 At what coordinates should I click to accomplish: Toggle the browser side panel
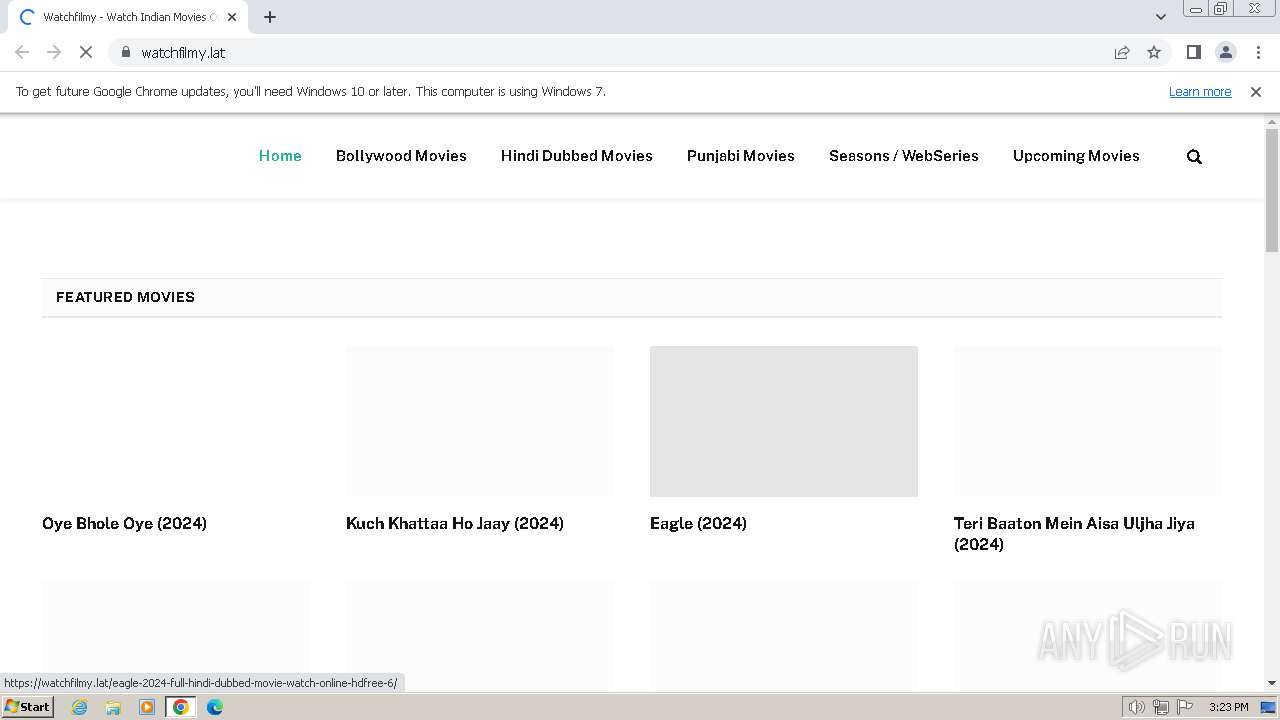tap(1193, 52)
